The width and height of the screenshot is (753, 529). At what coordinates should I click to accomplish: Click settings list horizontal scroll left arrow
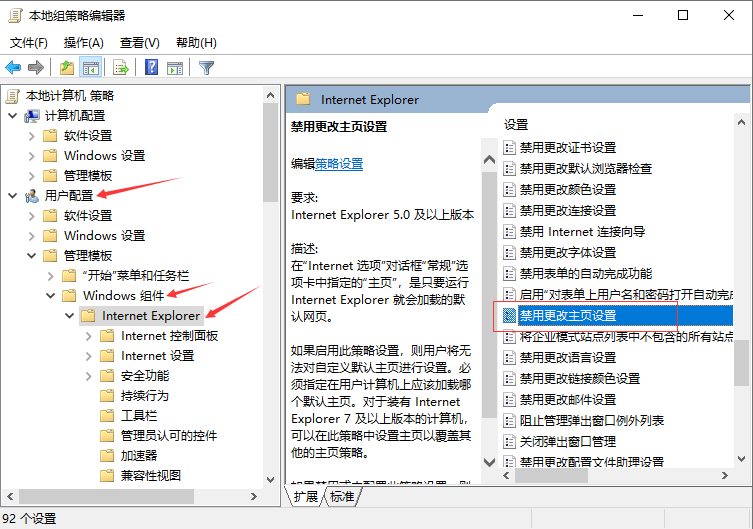(x=506, y=475)
